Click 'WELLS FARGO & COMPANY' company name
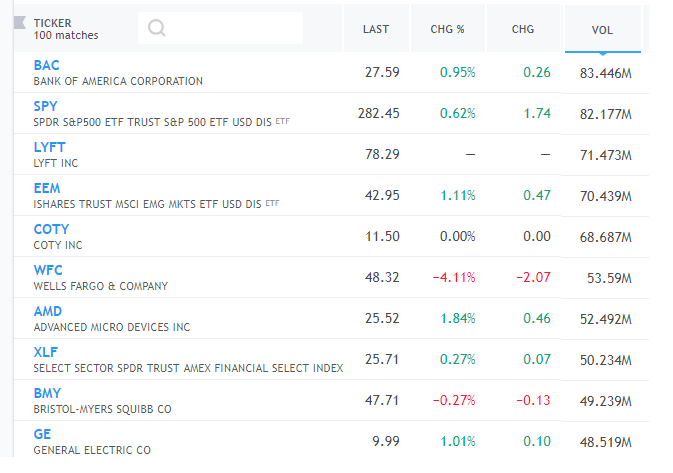 coord(100,286)
